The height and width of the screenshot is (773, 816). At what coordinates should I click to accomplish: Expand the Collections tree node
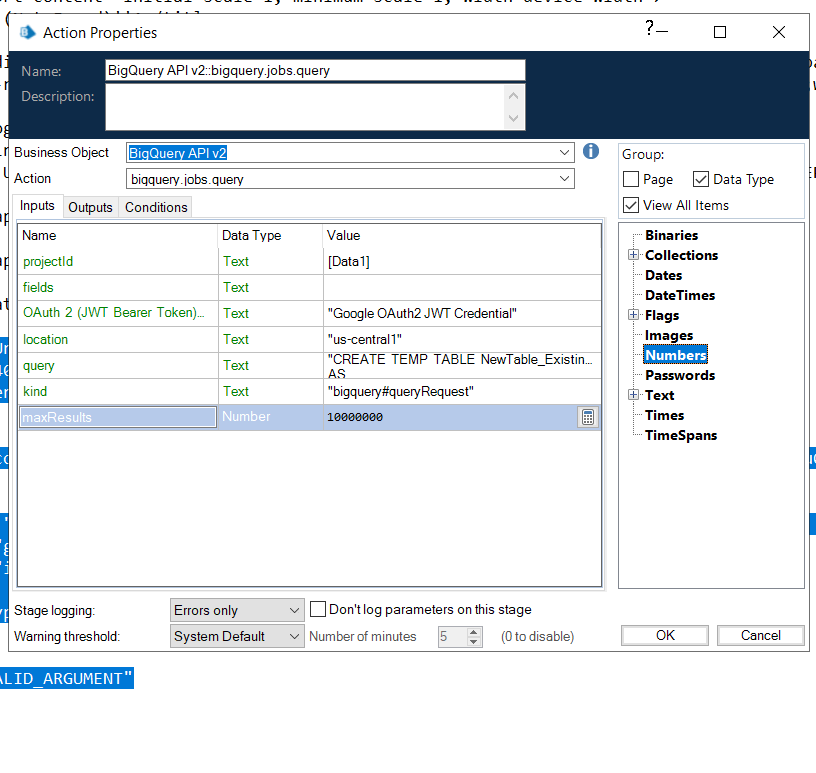pyautogui.click(x=633, y=255)
